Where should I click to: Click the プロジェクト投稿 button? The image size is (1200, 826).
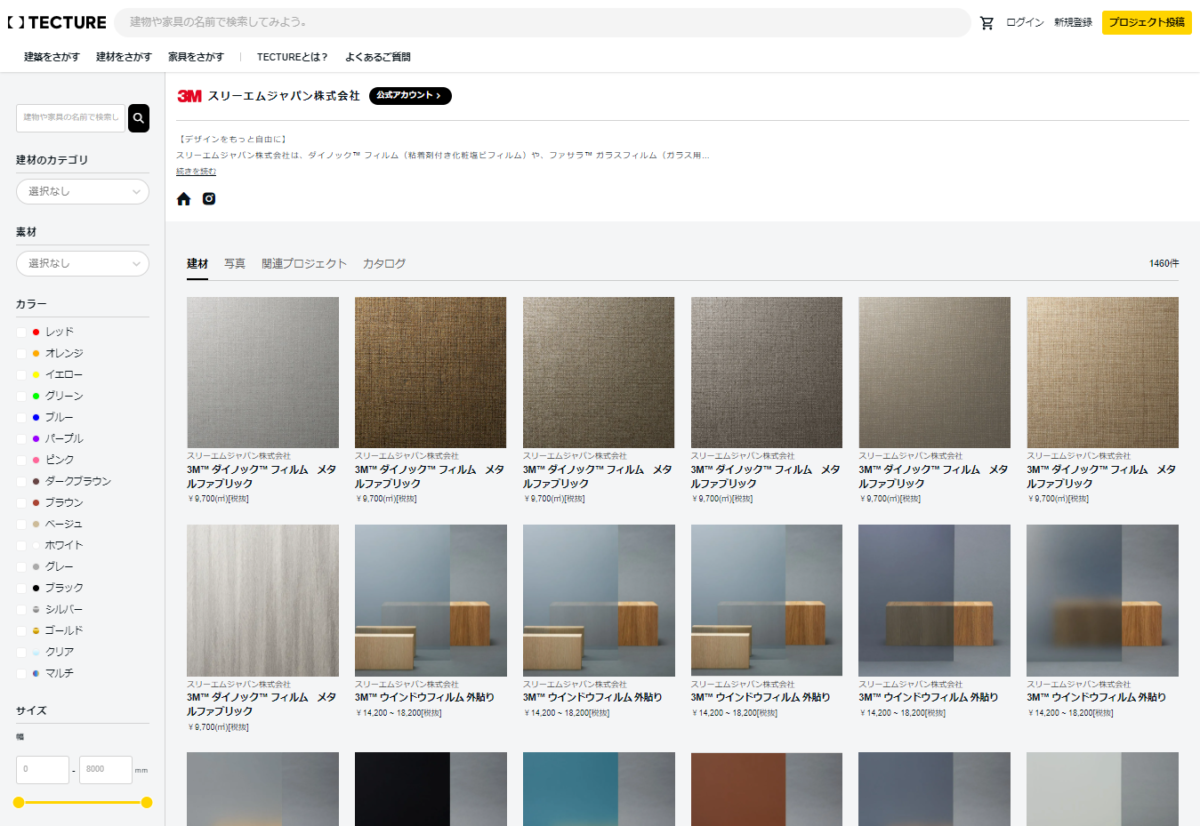[1146, 22]
